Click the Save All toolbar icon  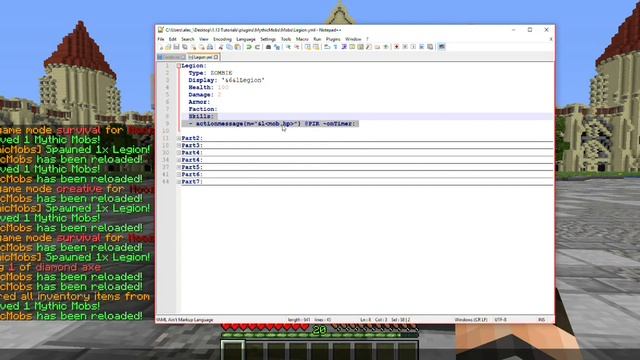coord(184,47)
